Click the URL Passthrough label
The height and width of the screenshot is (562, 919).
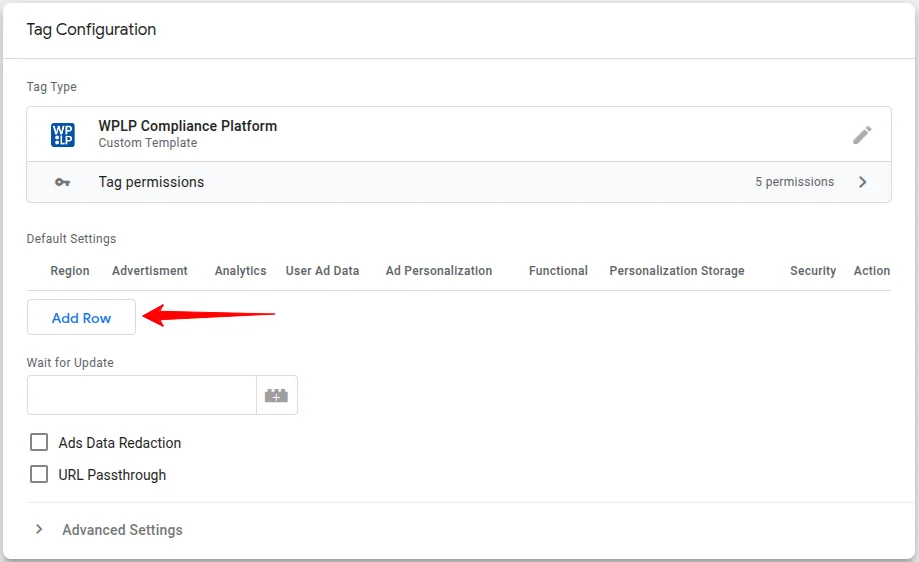(x=112, y=475)
